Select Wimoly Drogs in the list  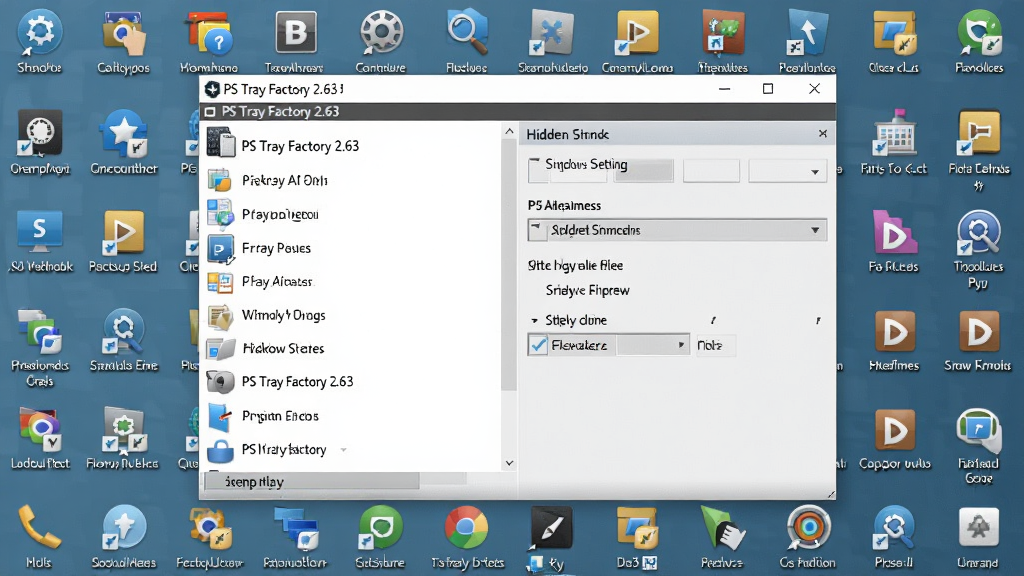(x=283, y=315)
